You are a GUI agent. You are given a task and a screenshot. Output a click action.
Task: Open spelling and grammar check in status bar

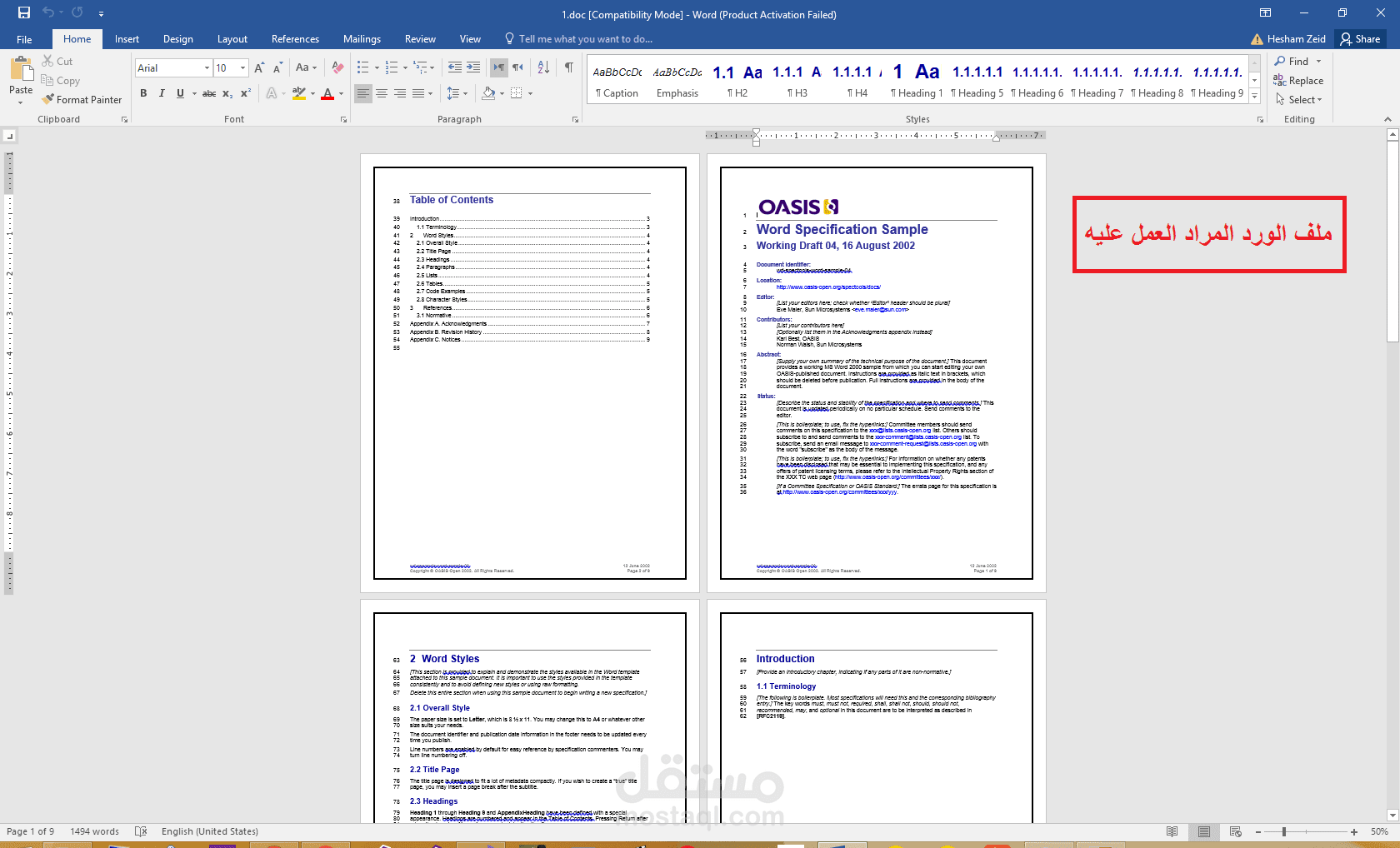[x=141, y=831]
